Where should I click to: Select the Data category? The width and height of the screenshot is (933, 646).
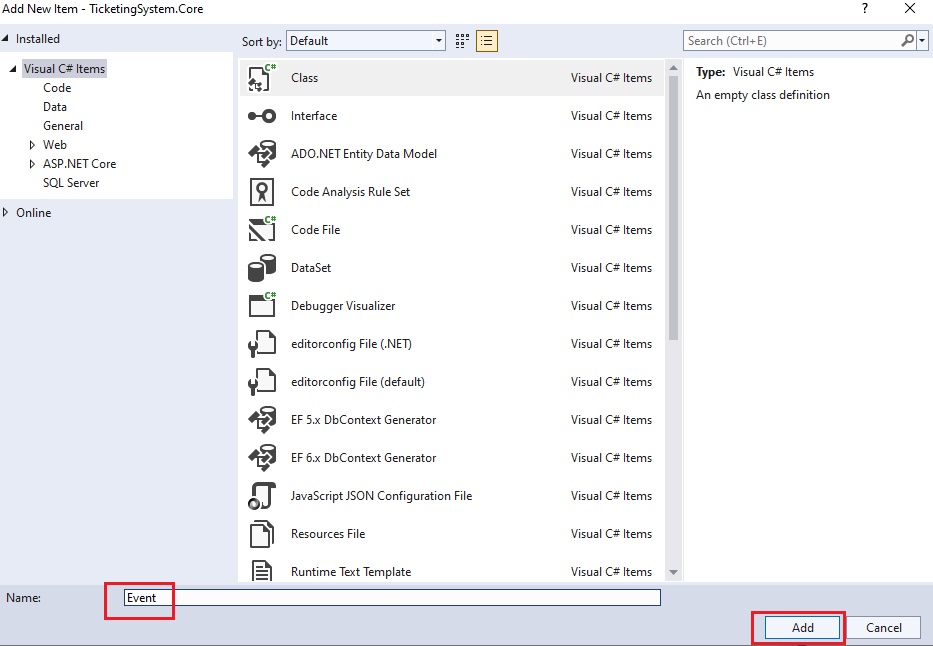pos(55,107)
